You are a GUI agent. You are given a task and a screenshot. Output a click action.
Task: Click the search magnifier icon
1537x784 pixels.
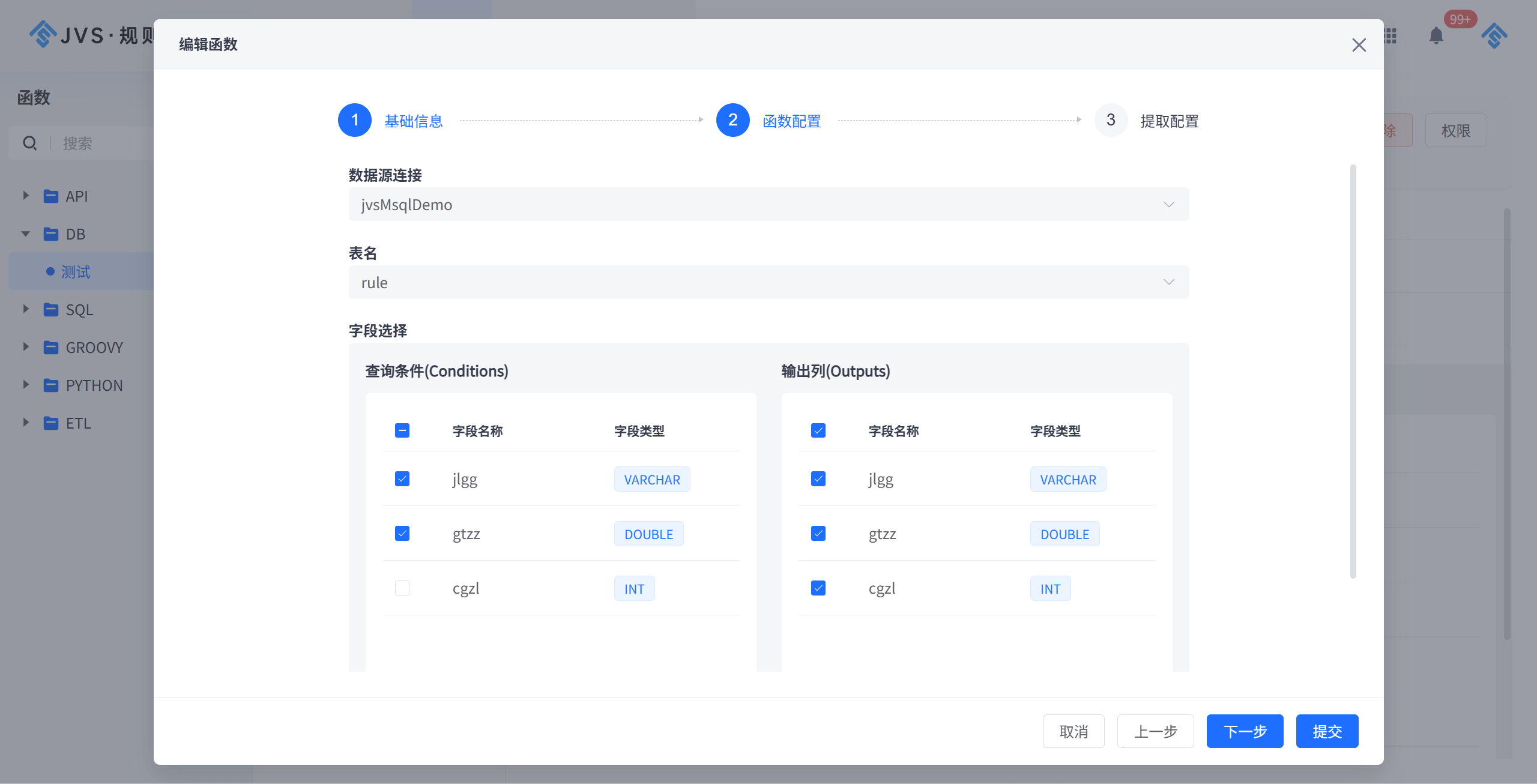click(x=29, y=143)
